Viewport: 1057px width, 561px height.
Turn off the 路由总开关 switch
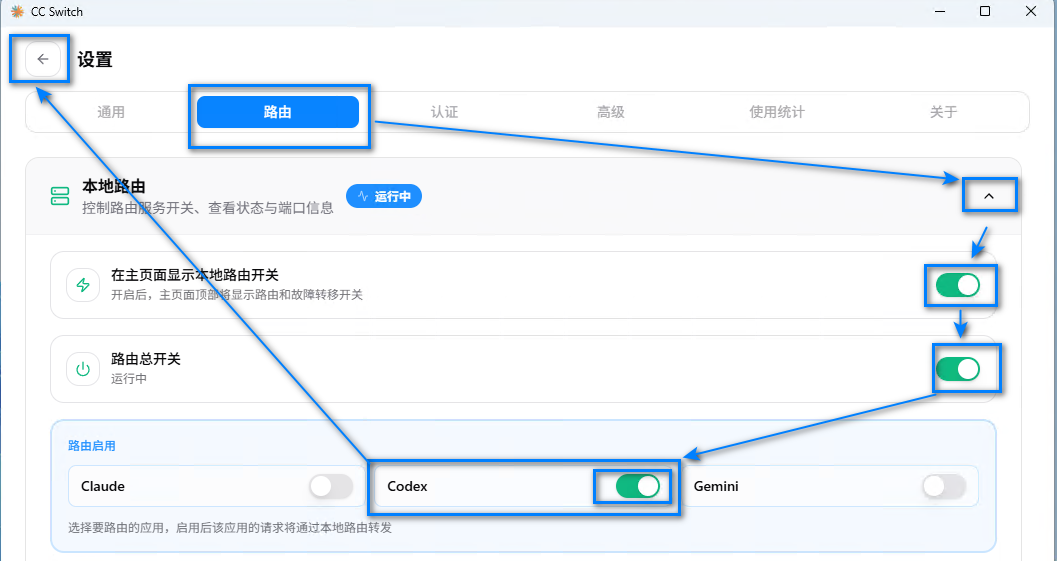point(958,369)
